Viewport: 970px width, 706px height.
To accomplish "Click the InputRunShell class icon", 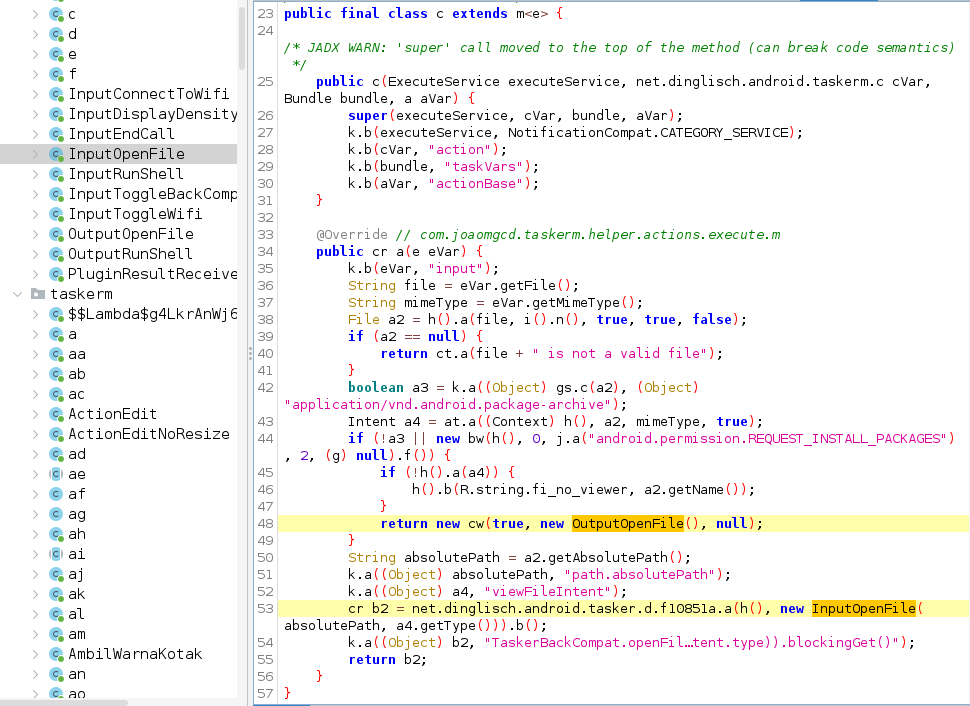I will (x=56, y=174).
